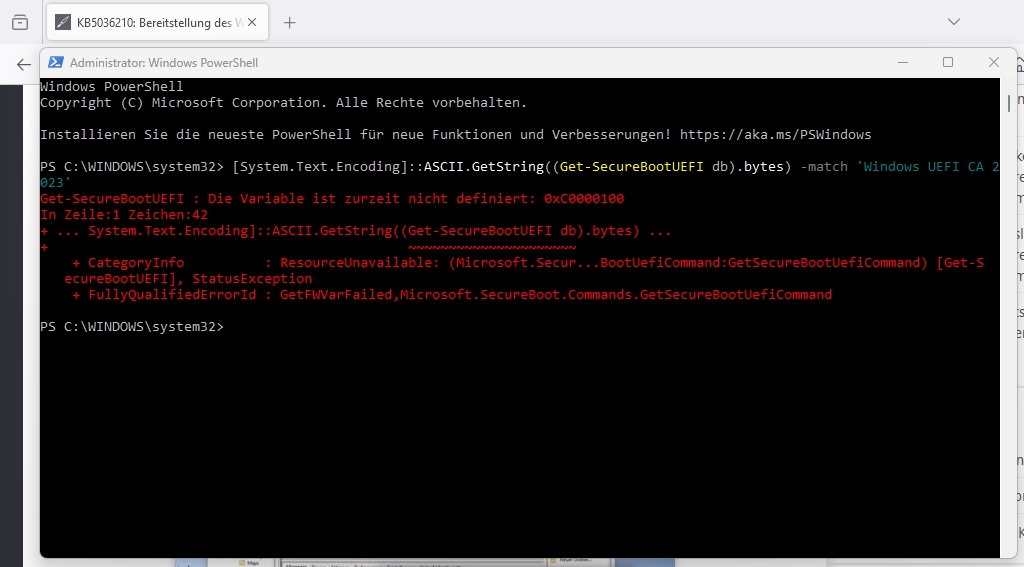The width and height of the screenshot is (1024, 567).
Task: Click the 'ResourceUnavailable:' text
Action: pyautogui.click(x=360, y=263)
